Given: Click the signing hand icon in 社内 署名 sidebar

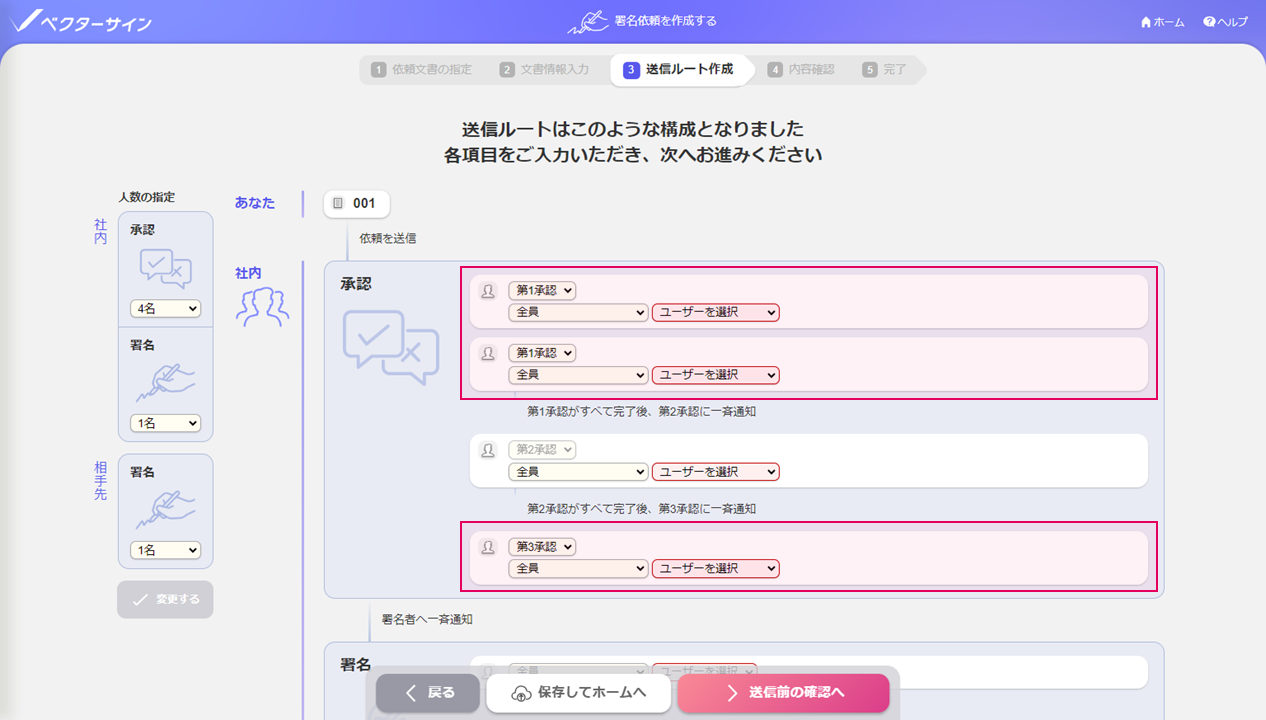Looking at the screenshot, I should (x=165, y=384).
